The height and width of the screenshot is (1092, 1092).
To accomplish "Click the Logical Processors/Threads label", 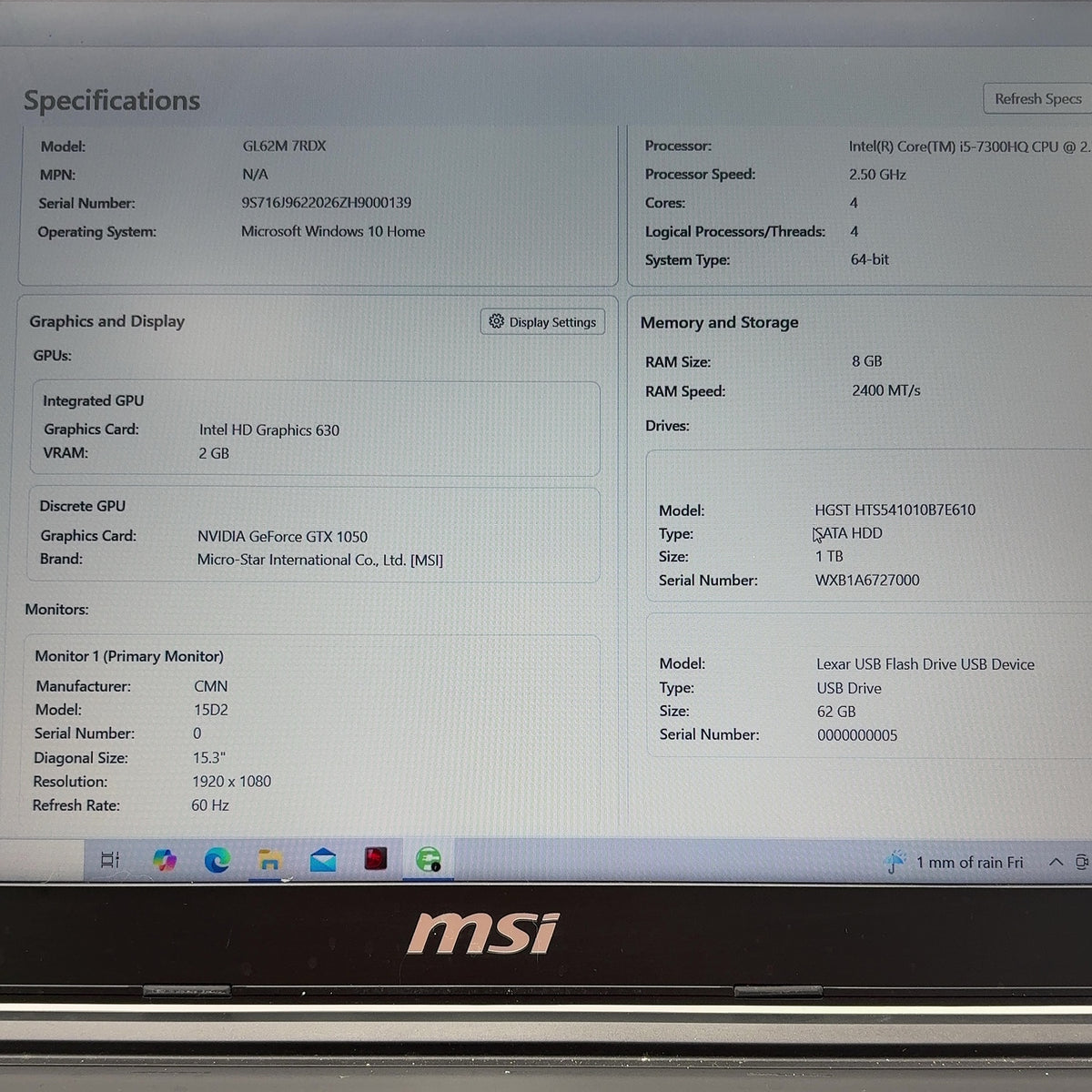I will tap(735, 231).
